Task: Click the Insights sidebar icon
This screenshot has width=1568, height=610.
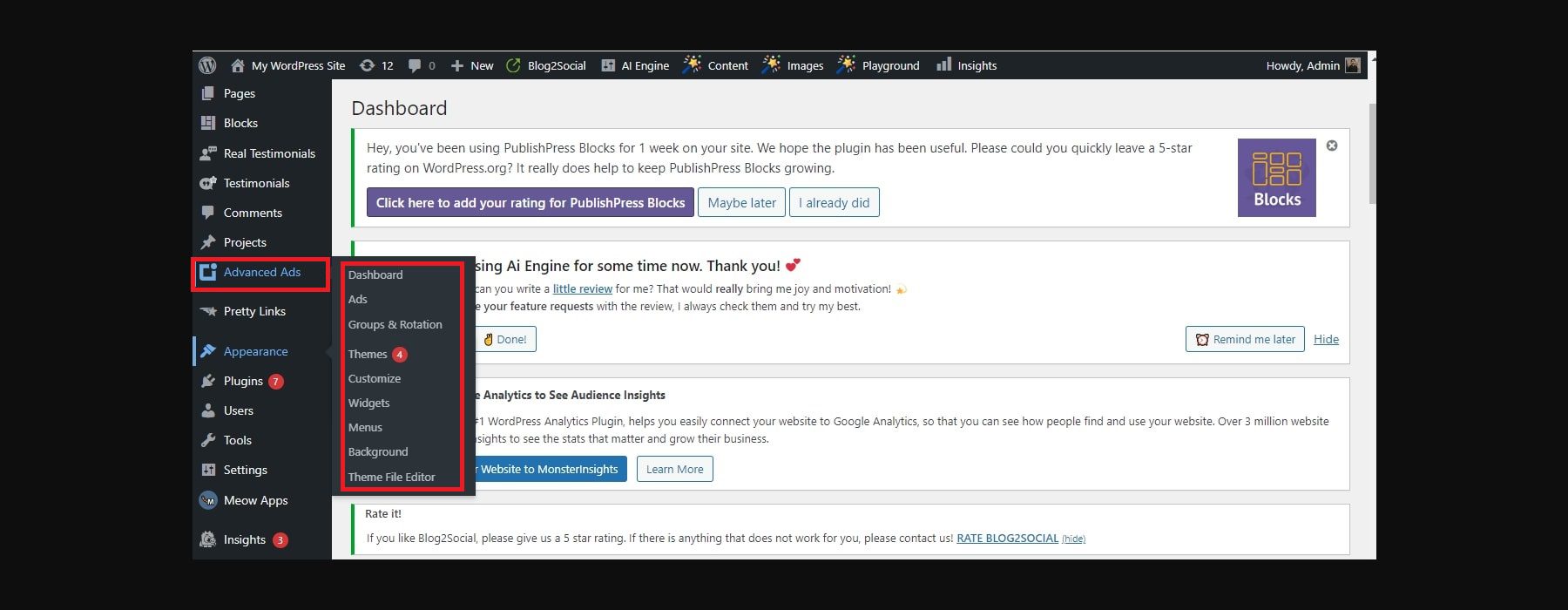Action: point(208,539)
